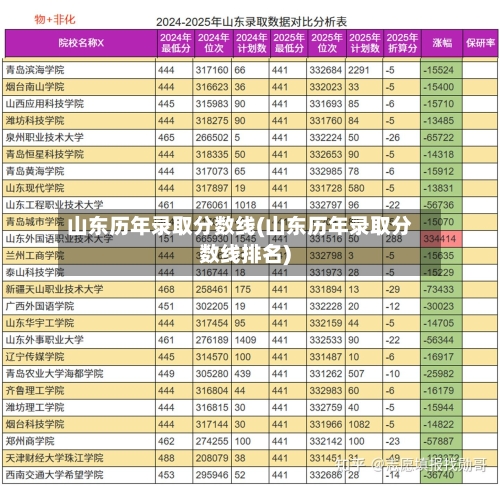Select the school name 广西外国语学院

pyautogui.click(x=40, y=306)
